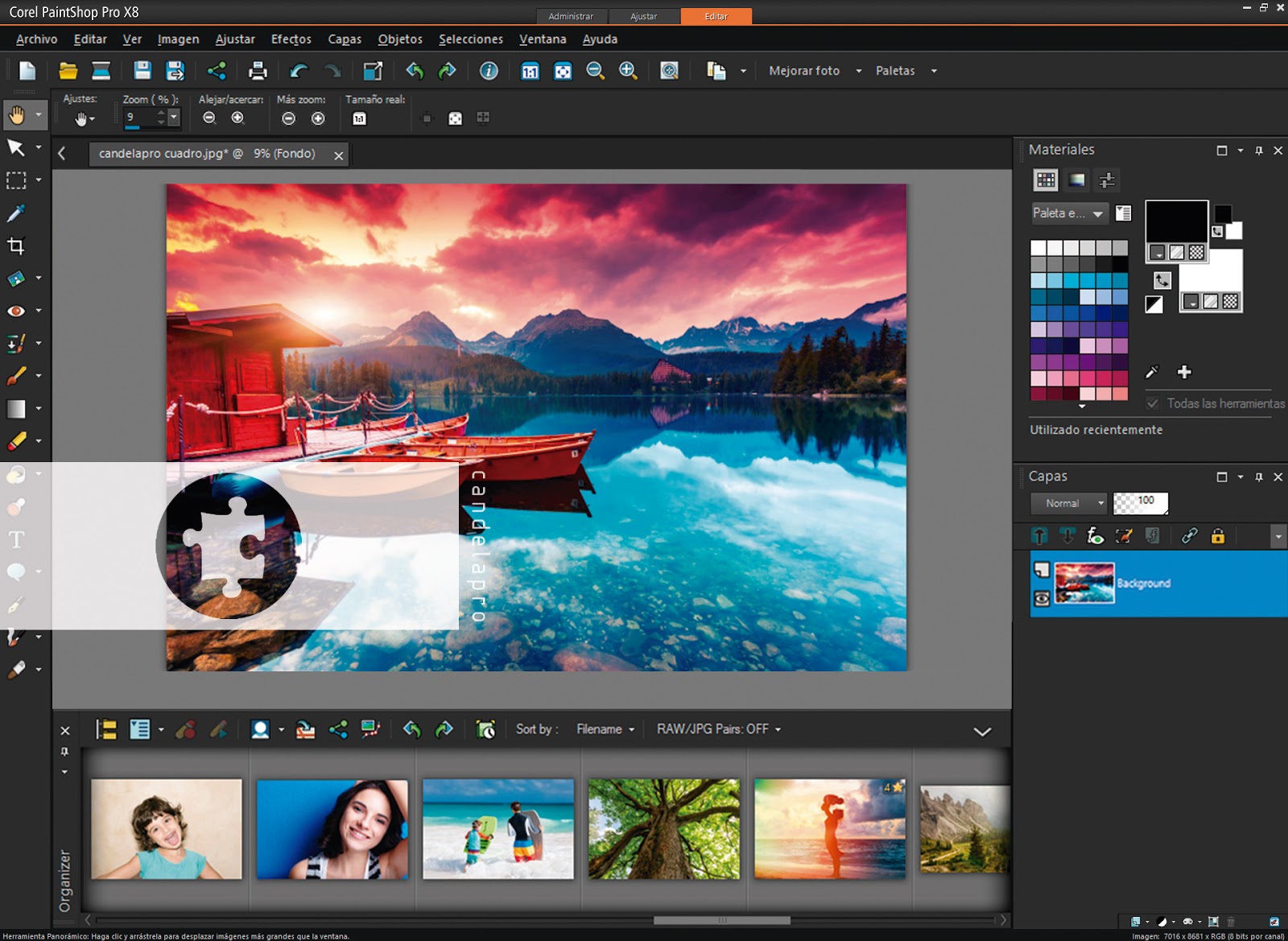This screenshot has height=941, width=1288.
Task: Select the Dropper tool in the left toolbar
Action: (x=16, y=213)
